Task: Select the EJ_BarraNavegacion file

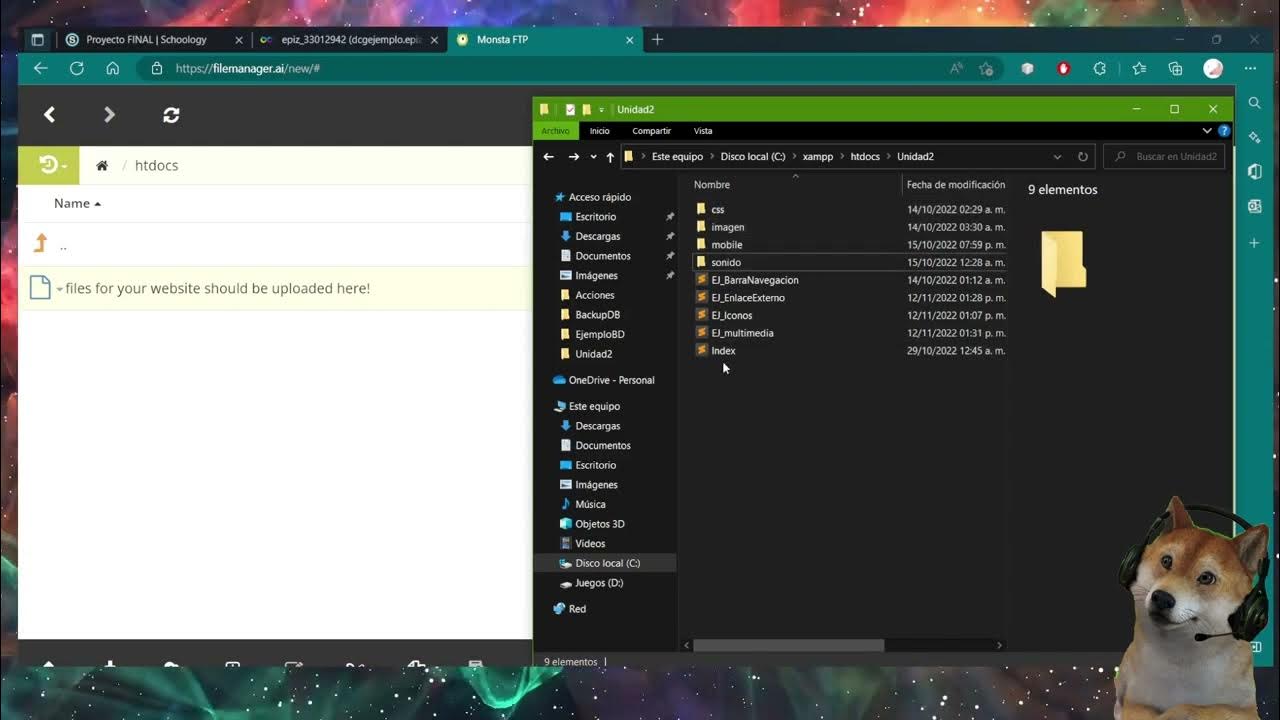Action: pos(754,280)
